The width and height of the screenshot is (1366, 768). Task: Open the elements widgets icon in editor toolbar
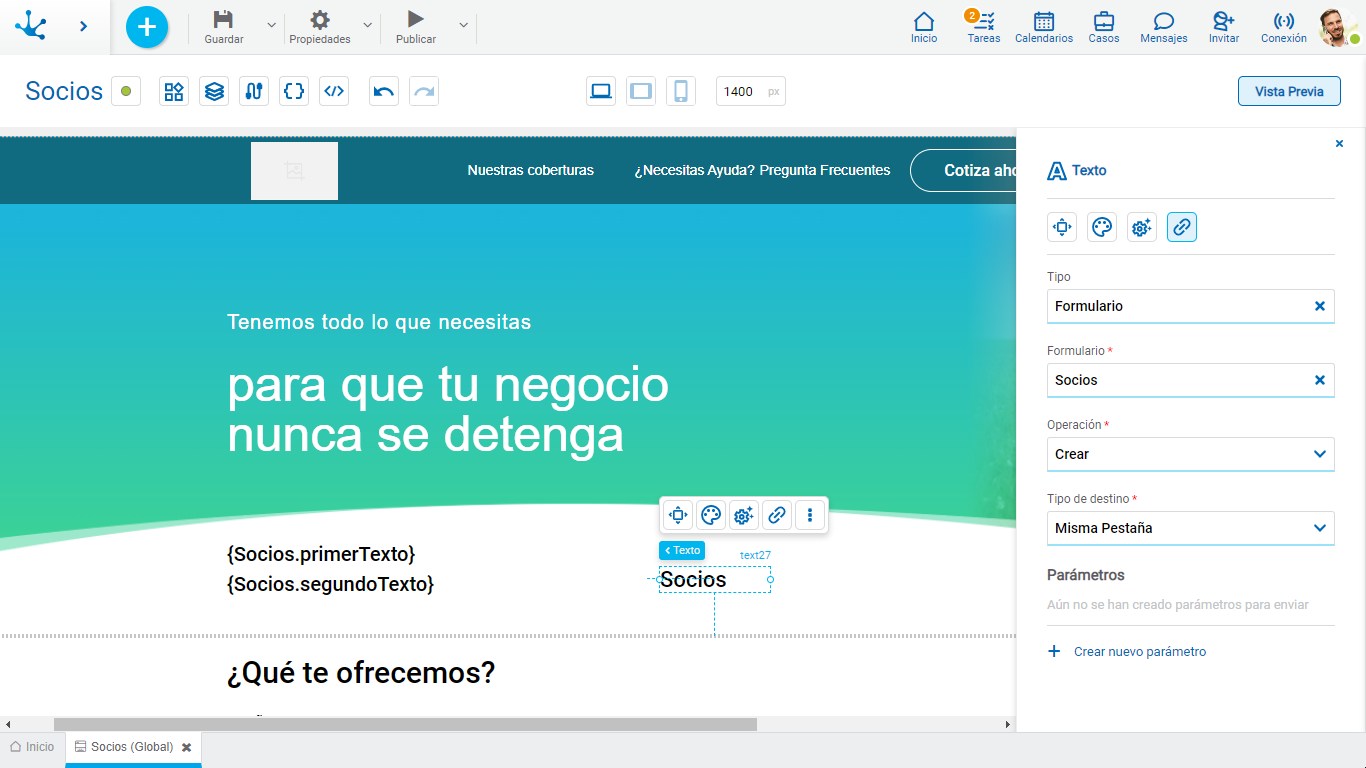(174, 91)
